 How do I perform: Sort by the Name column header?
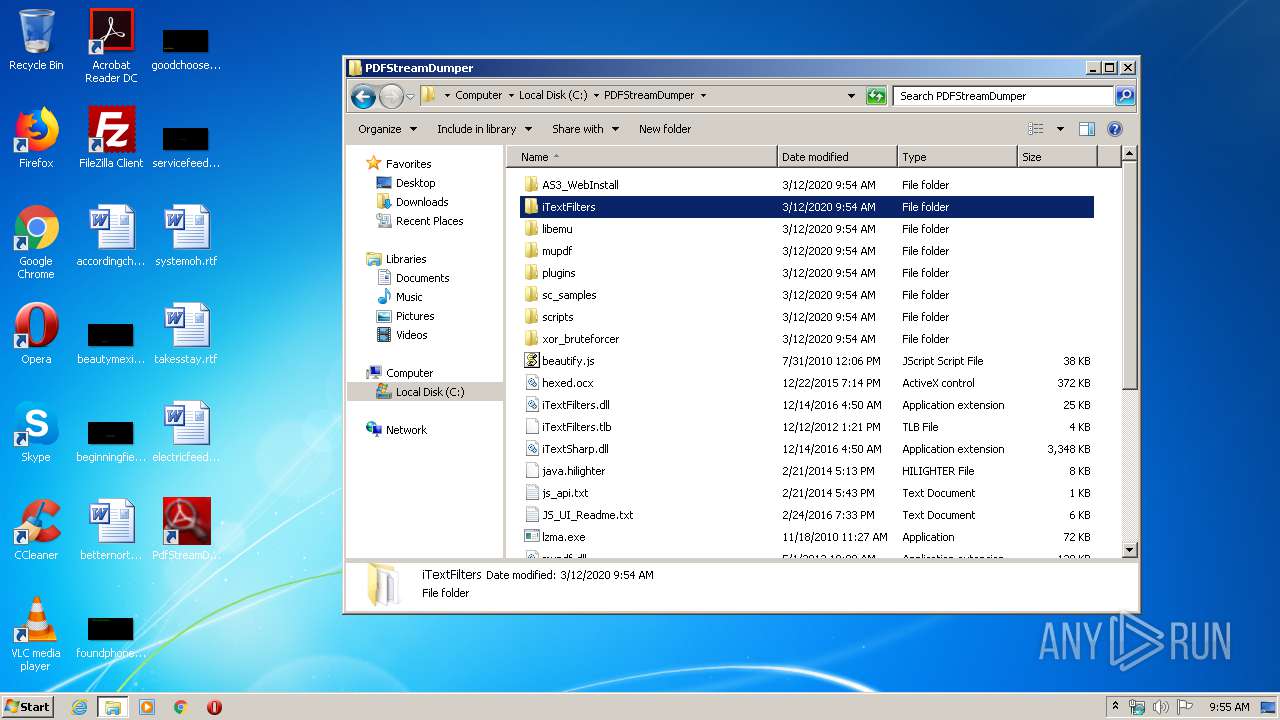pyautogui.click(x=641, y=157)
